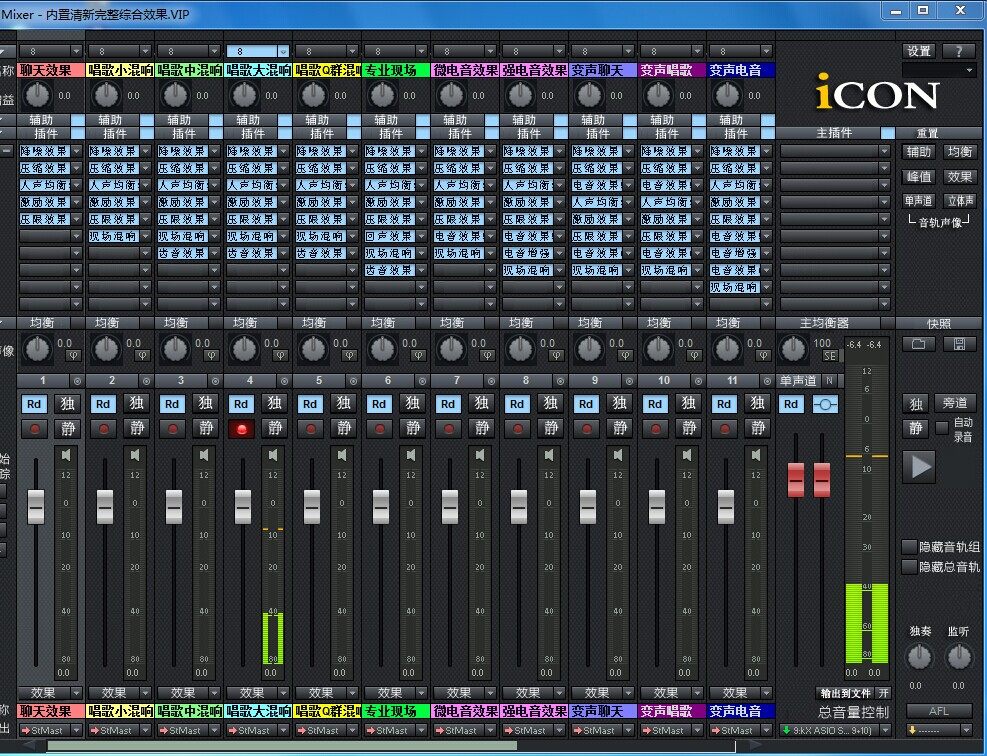Click the N button beside master 单声道
Screen dimensions: 987x756
(829, 381)
